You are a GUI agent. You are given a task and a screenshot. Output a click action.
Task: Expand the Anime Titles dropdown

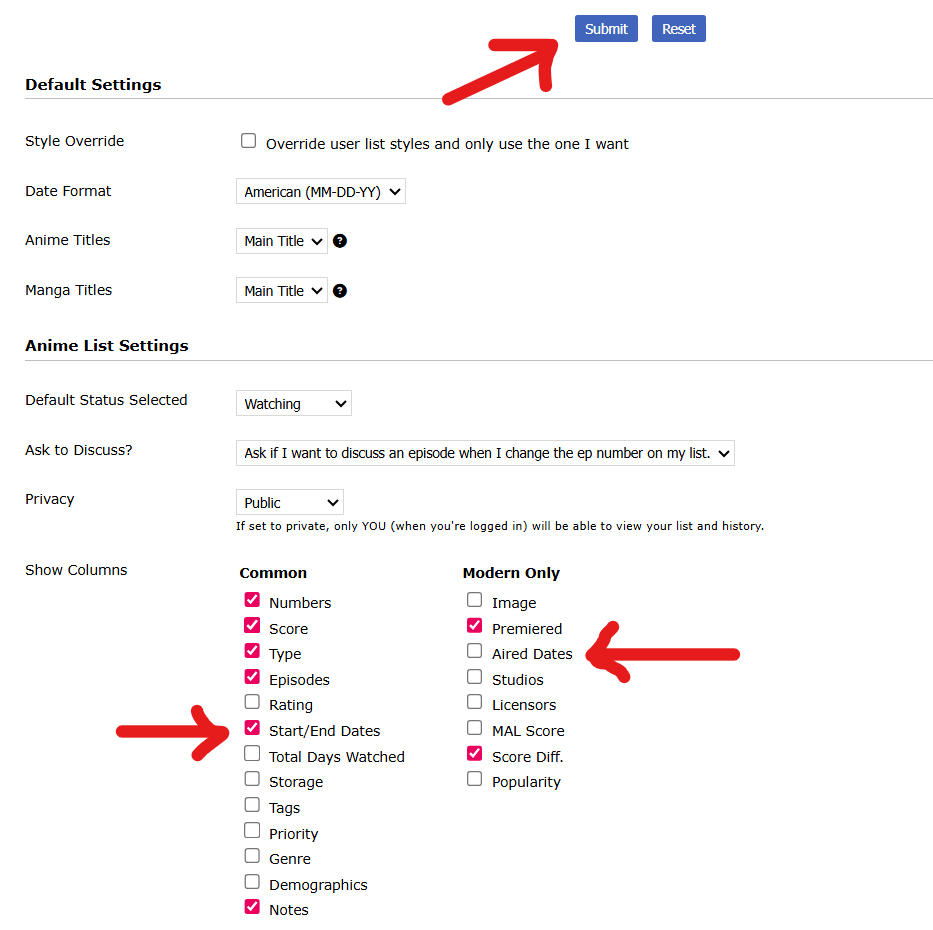pyautogui.click(x=282, y=241)
